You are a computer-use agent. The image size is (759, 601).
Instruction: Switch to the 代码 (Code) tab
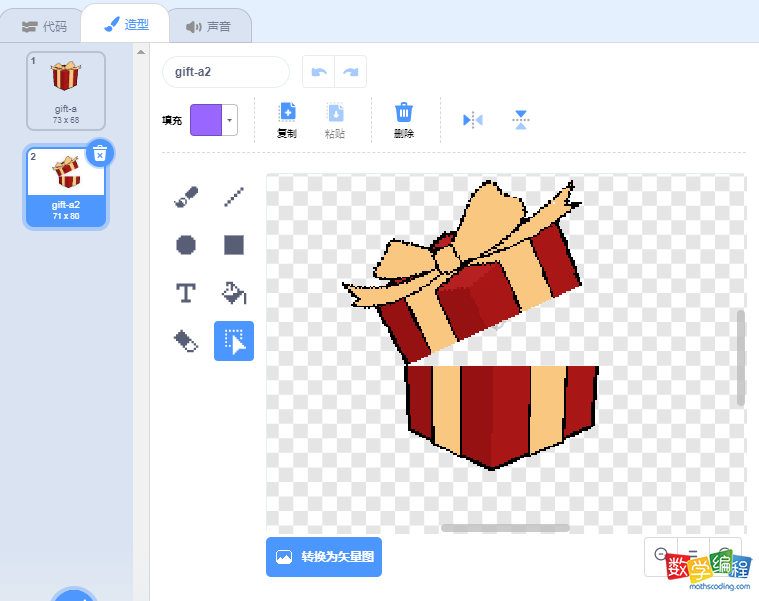(44, 26)
